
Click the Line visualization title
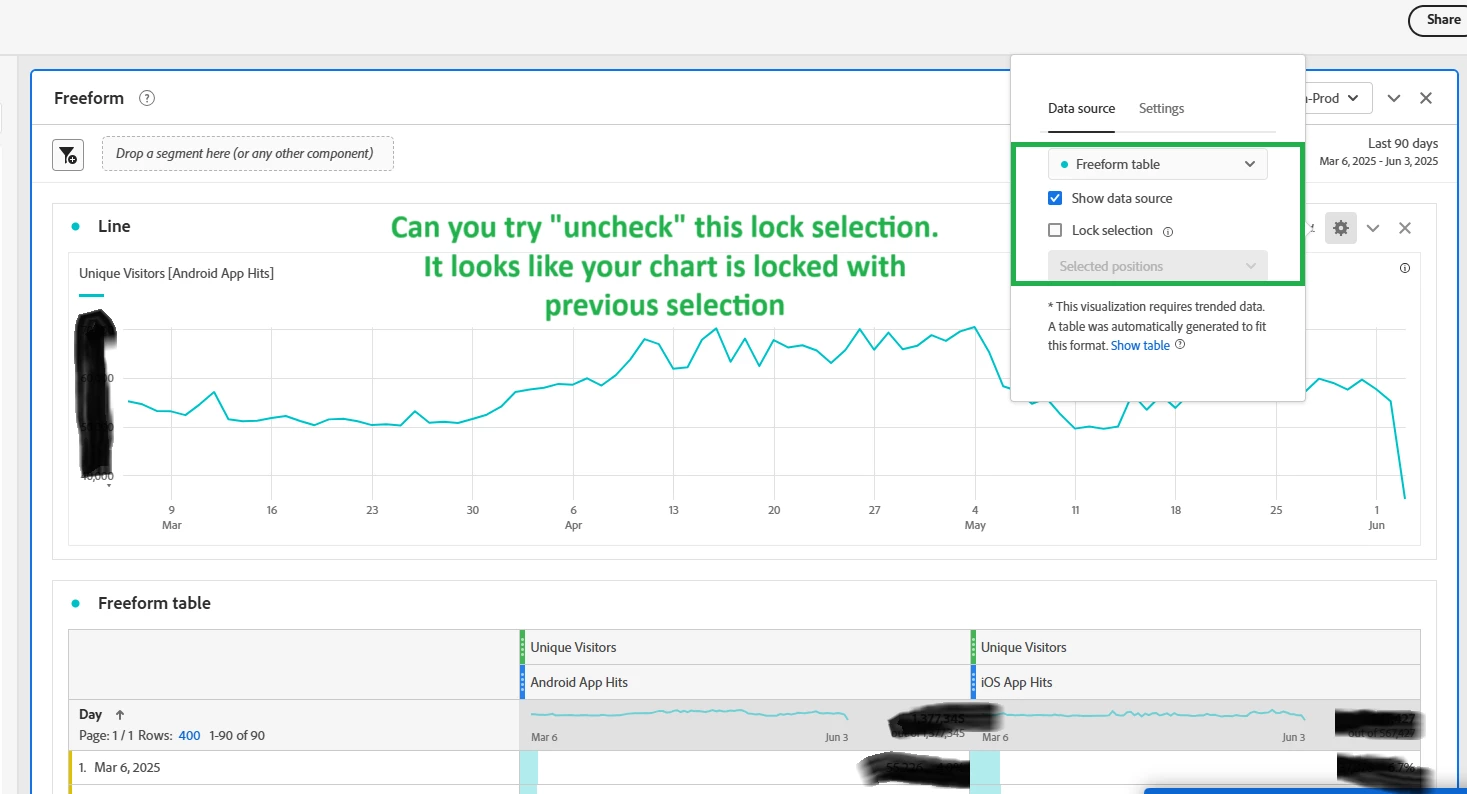click(x=114, y=227)
